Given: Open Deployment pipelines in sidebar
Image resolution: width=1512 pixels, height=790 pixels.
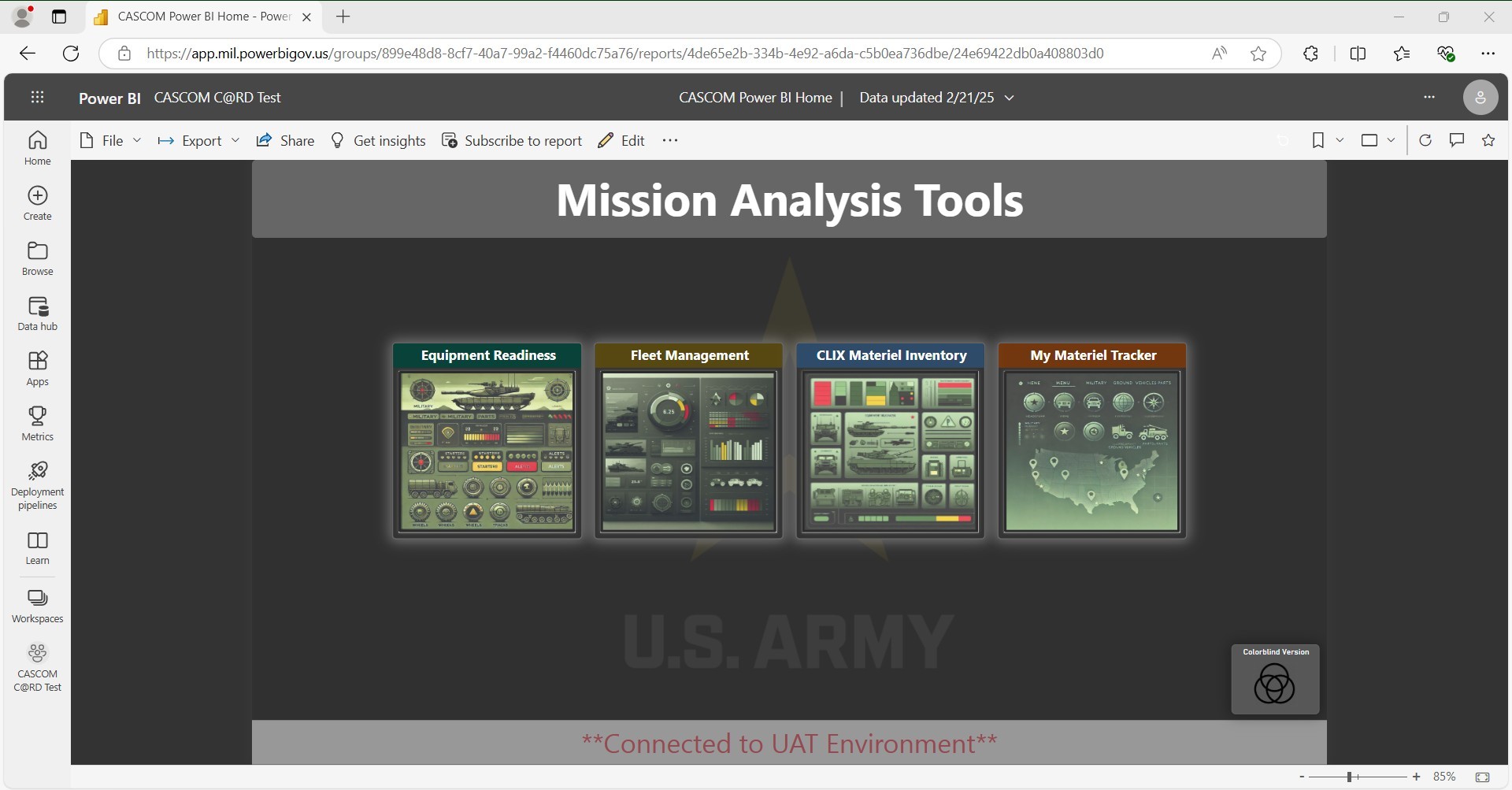Looking at the screenshot, I should pos(37,486).
